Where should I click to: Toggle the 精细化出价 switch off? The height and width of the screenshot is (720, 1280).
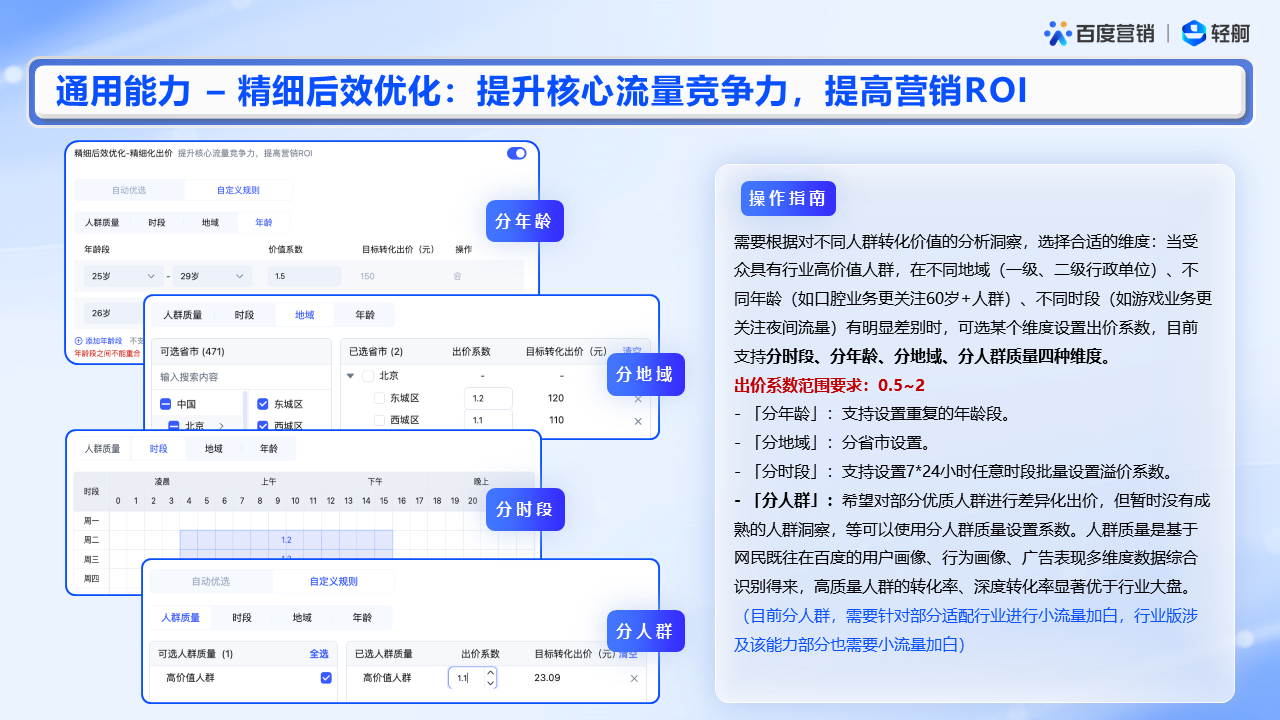[517, 153]
